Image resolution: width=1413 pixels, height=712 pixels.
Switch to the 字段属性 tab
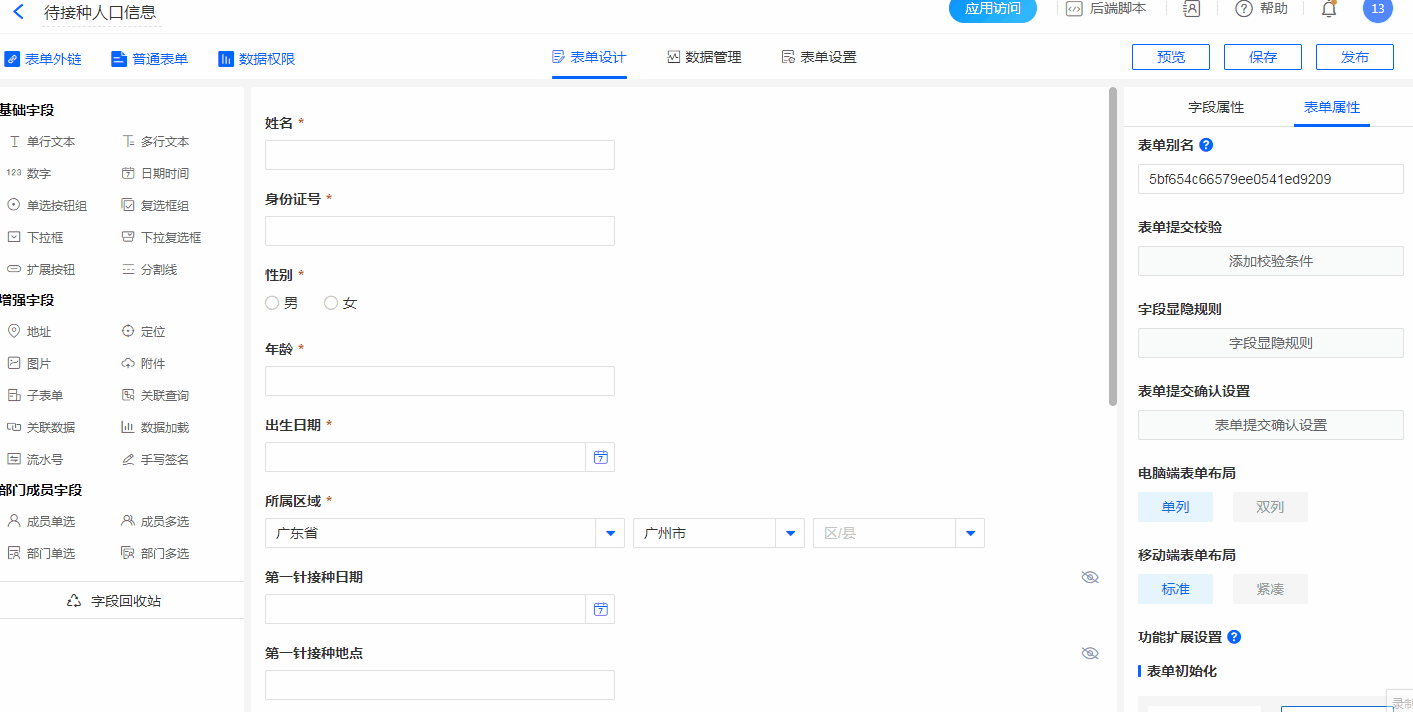[1215, 107]
